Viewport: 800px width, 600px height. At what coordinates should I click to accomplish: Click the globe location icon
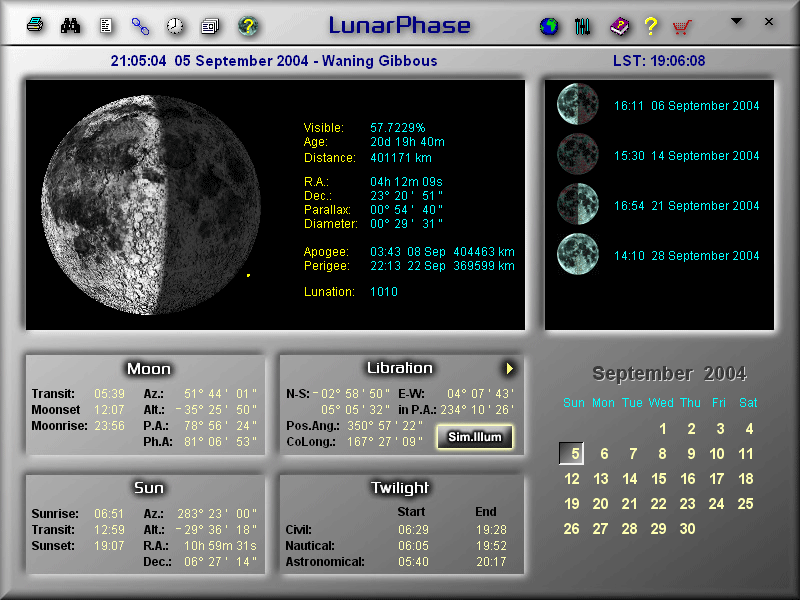click(x=548, y=27)
